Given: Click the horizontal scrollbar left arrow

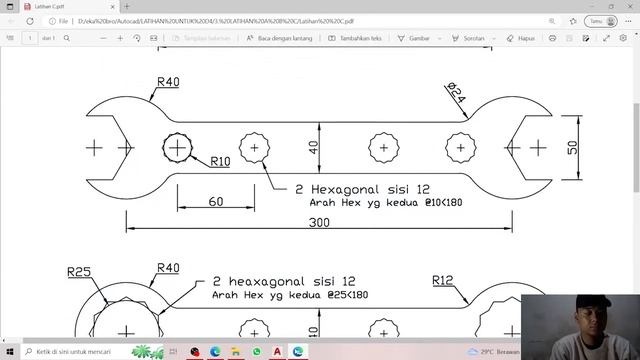Looking at the screenshot, I should point(3,340).
